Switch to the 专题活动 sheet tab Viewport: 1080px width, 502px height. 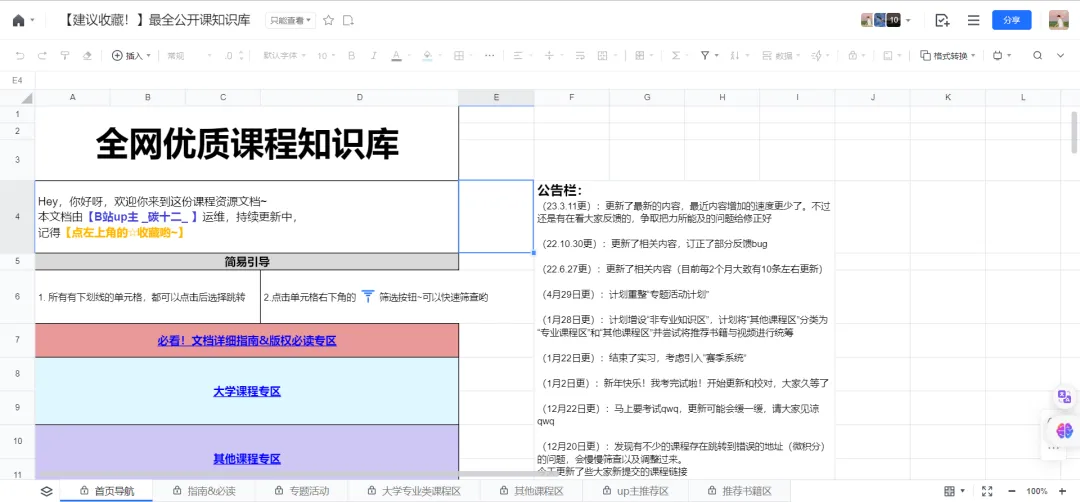(302, 491)
